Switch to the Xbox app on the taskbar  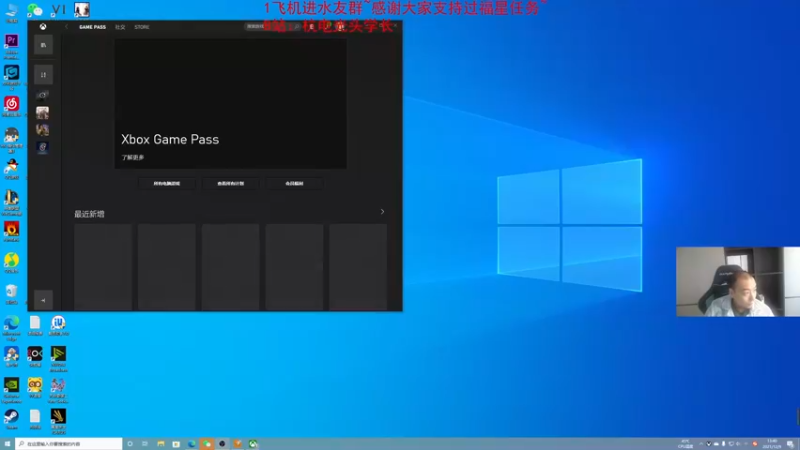253,444
